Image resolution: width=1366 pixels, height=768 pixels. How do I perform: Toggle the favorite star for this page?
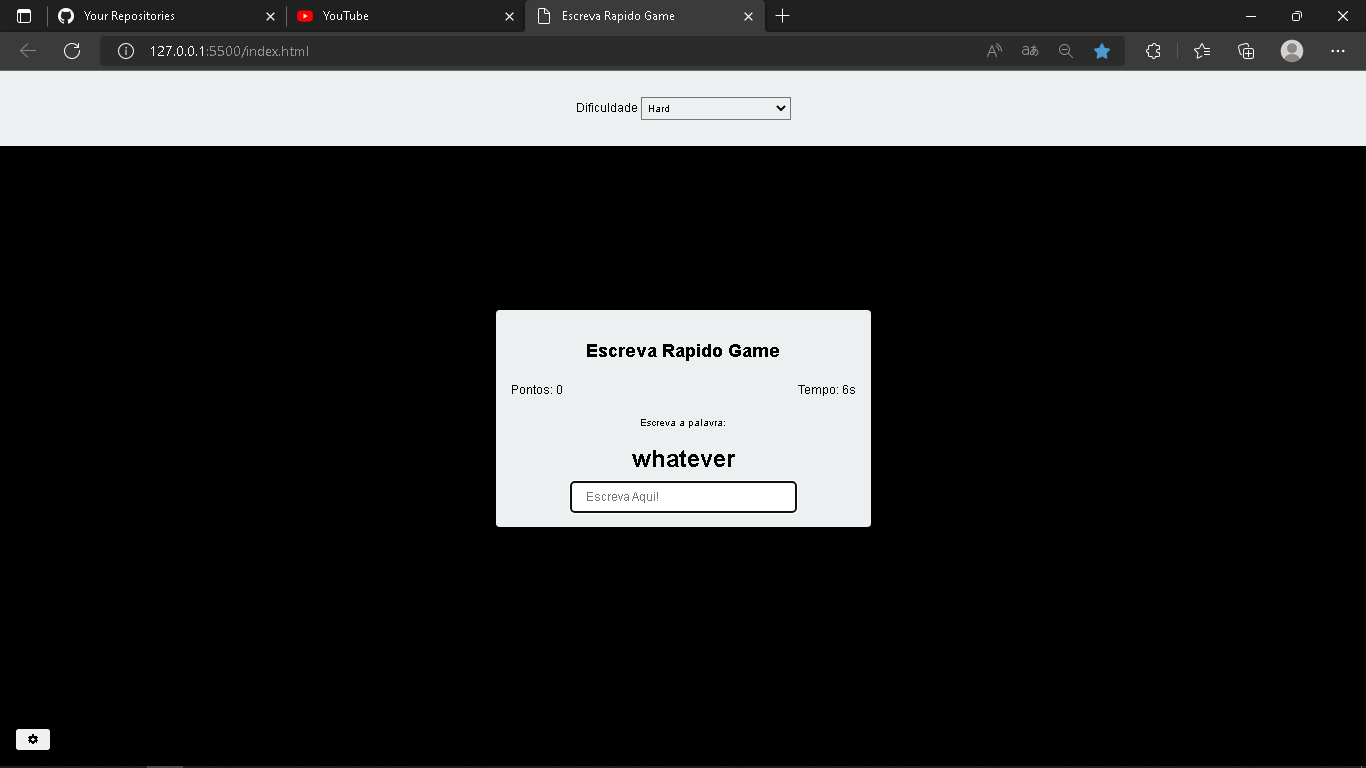point(1102,50)
